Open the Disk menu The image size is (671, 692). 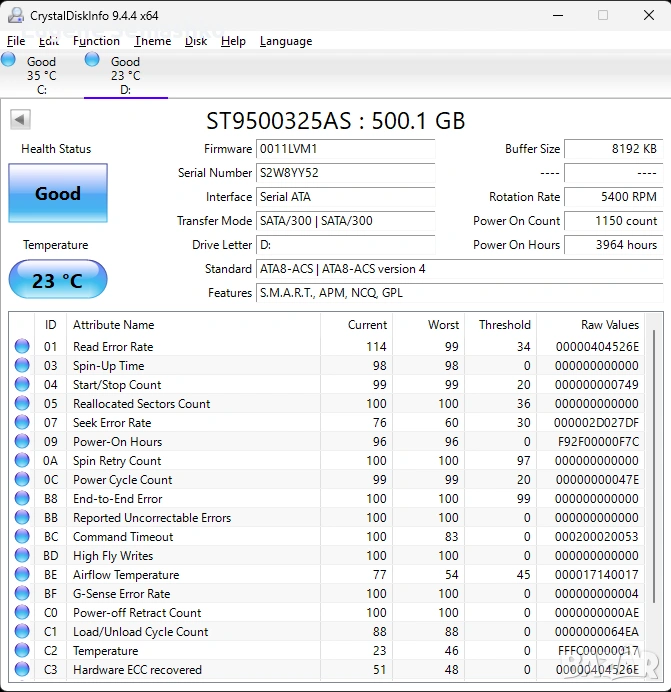coord(196,41)
